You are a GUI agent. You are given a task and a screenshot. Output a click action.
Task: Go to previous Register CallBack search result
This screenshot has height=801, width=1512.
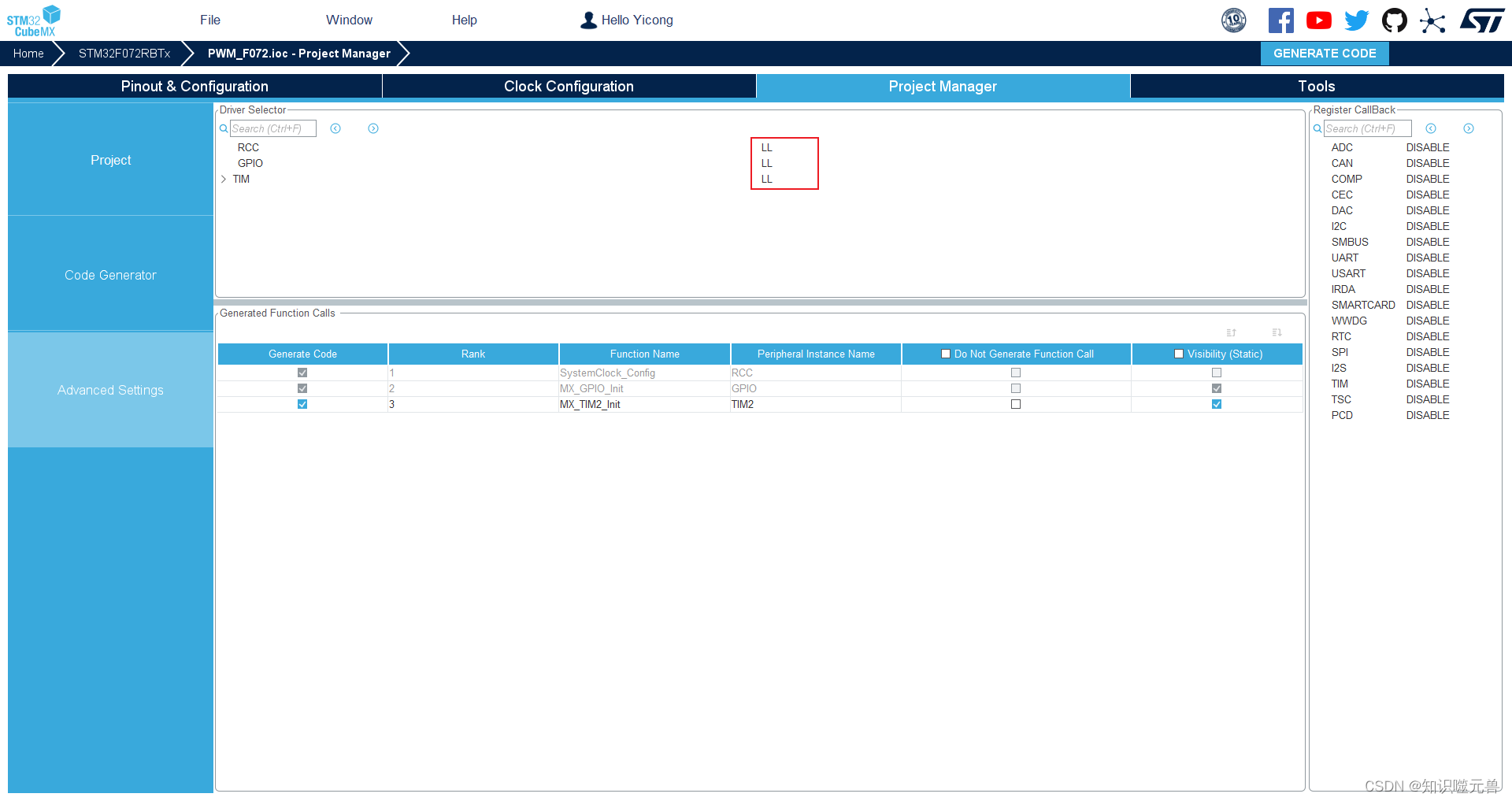point(1431,128)
